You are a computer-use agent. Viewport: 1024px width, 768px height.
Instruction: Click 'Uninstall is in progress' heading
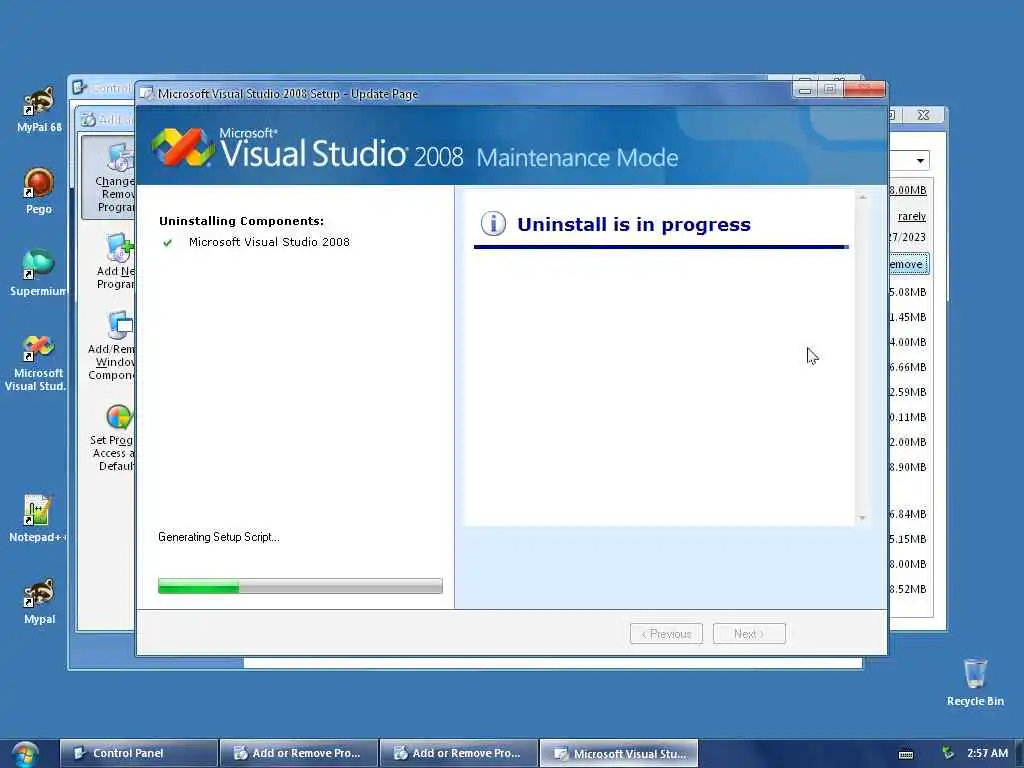(x=633, y=224)
